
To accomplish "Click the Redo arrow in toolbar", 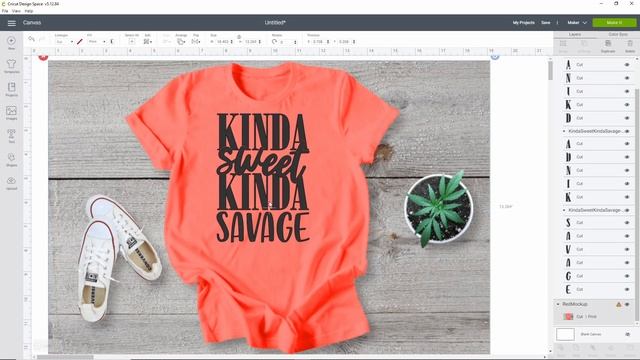I will (x=42, y=39).
